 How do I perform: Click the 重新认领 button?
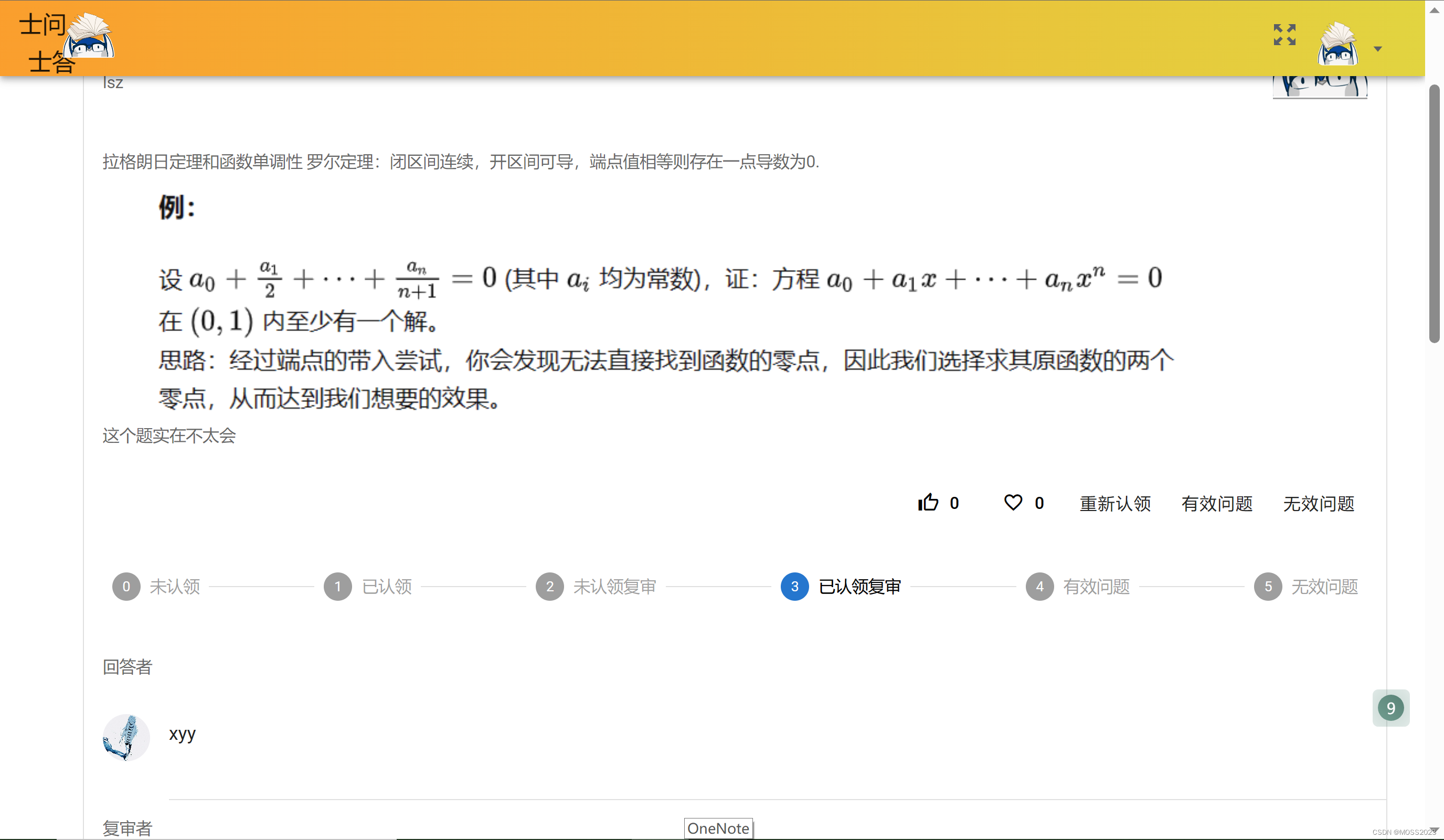1114,504
